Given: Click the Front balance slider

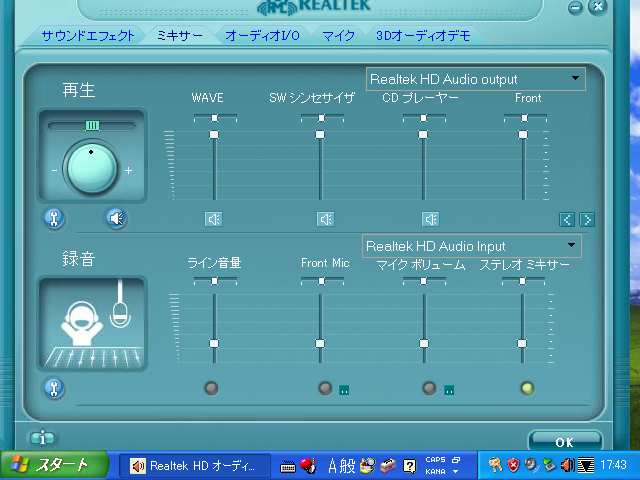Looking at the screenshot, I should [x=525, y=118].
